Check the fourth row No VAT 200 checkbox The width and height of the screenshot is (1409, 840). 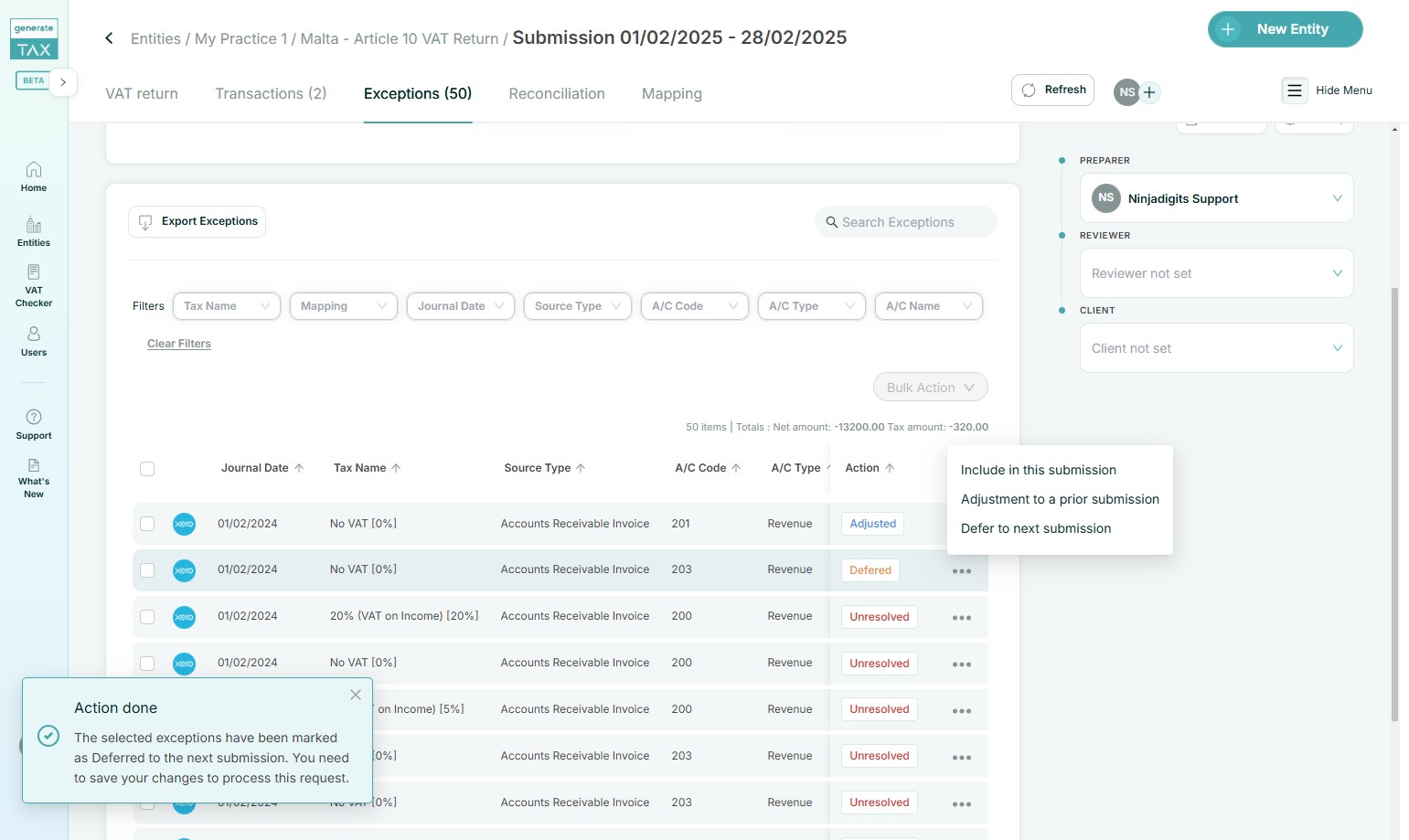147,664
